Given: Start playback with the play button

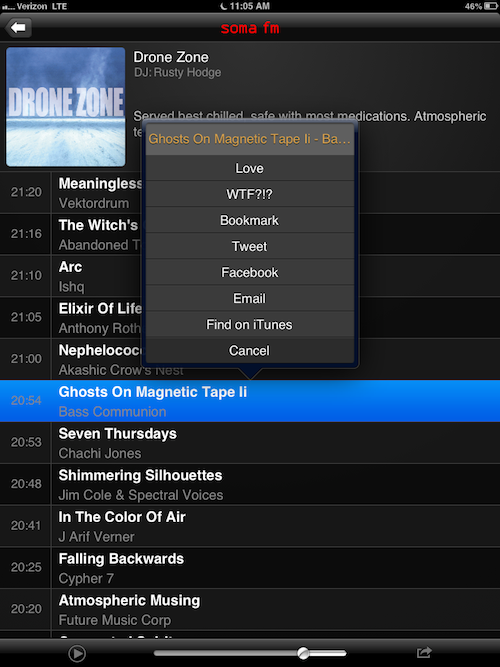Looking at the screenshot, I should pyautogui.click(x=77, y=653).
